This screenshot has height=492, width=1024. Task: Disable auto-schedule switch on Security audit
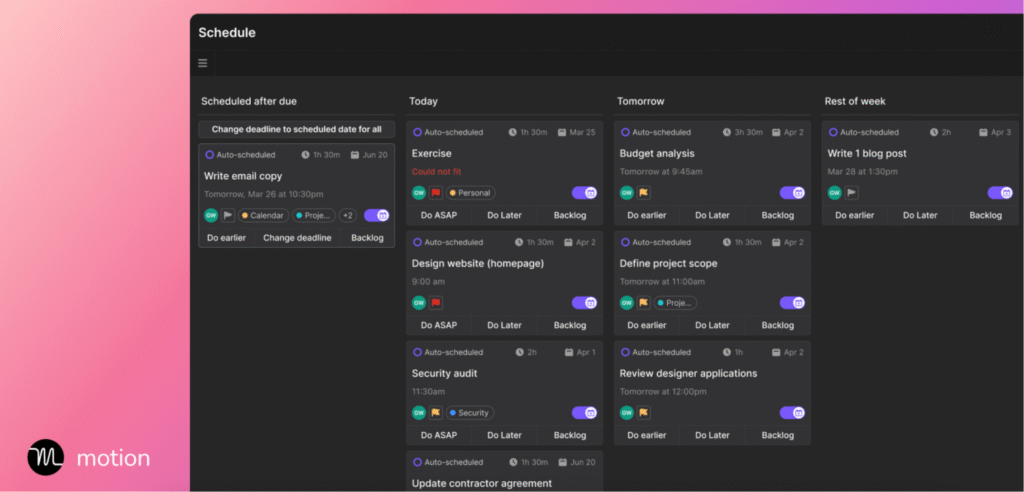(584, 413)
